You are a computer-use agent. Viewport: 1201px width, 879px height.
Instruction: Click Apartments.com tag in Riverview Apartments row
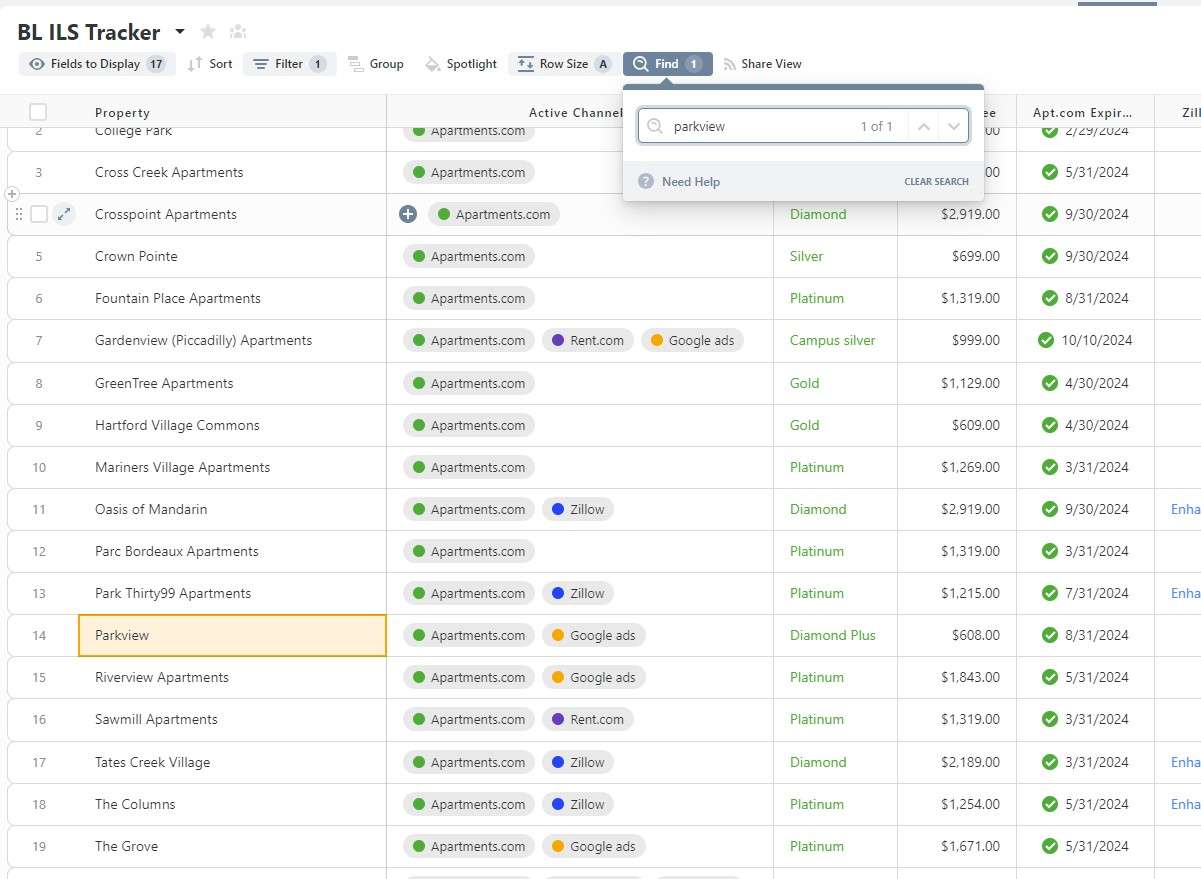click(x=469, y=677)
